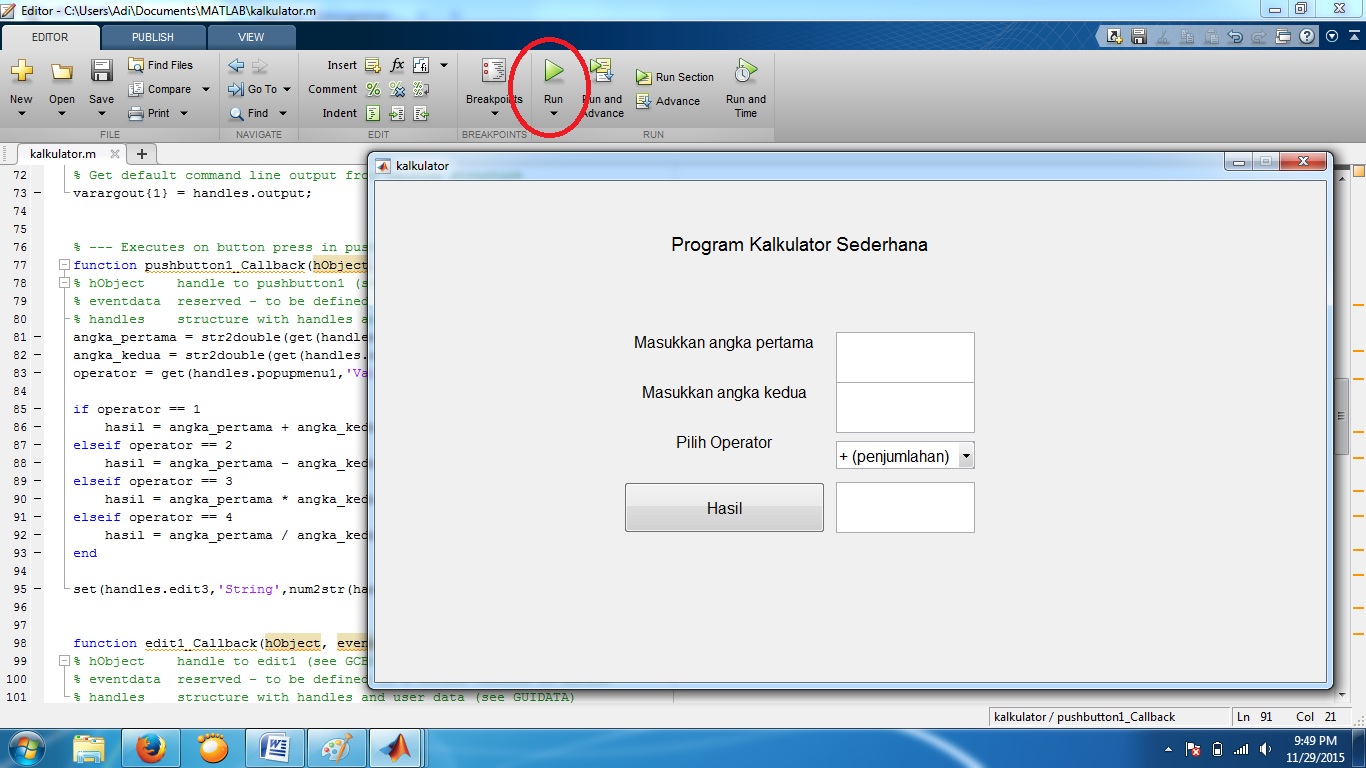Click the Find Files button
Screen dimensions: 1366x768
pos(160,65)
